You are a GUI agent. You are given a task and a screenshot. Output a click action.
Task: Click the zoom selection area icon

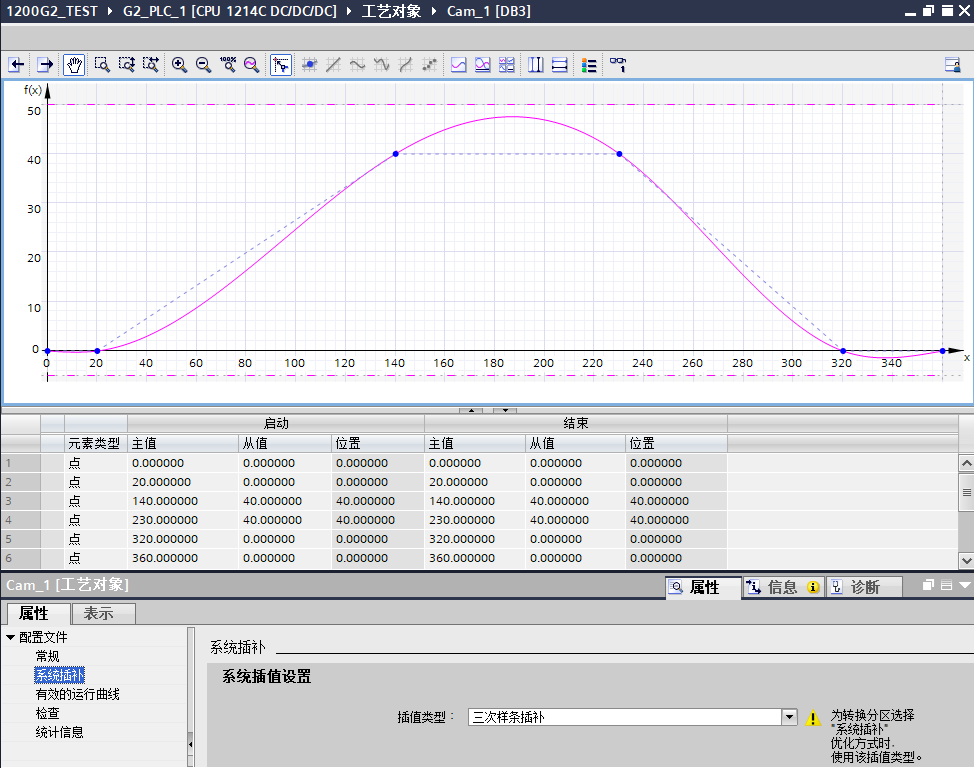(102, 65)
